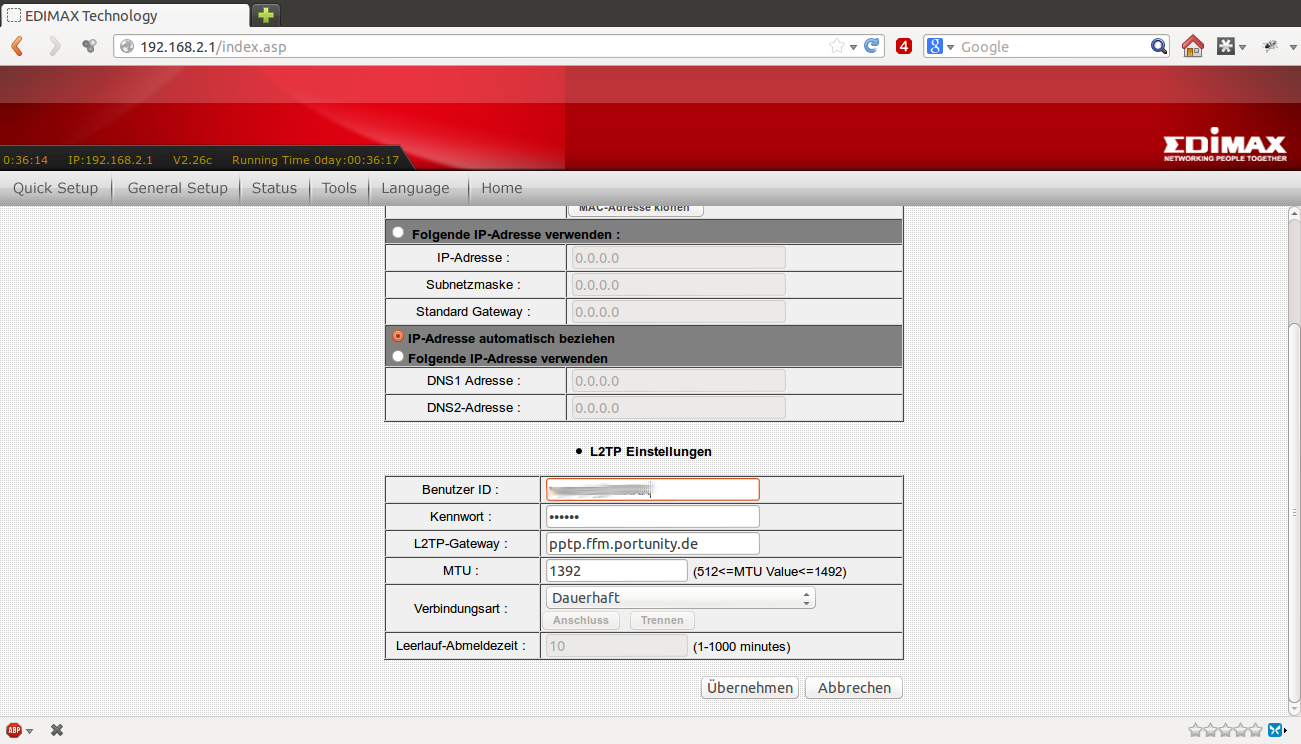Open a new tab with the plus button

point(266,15)
